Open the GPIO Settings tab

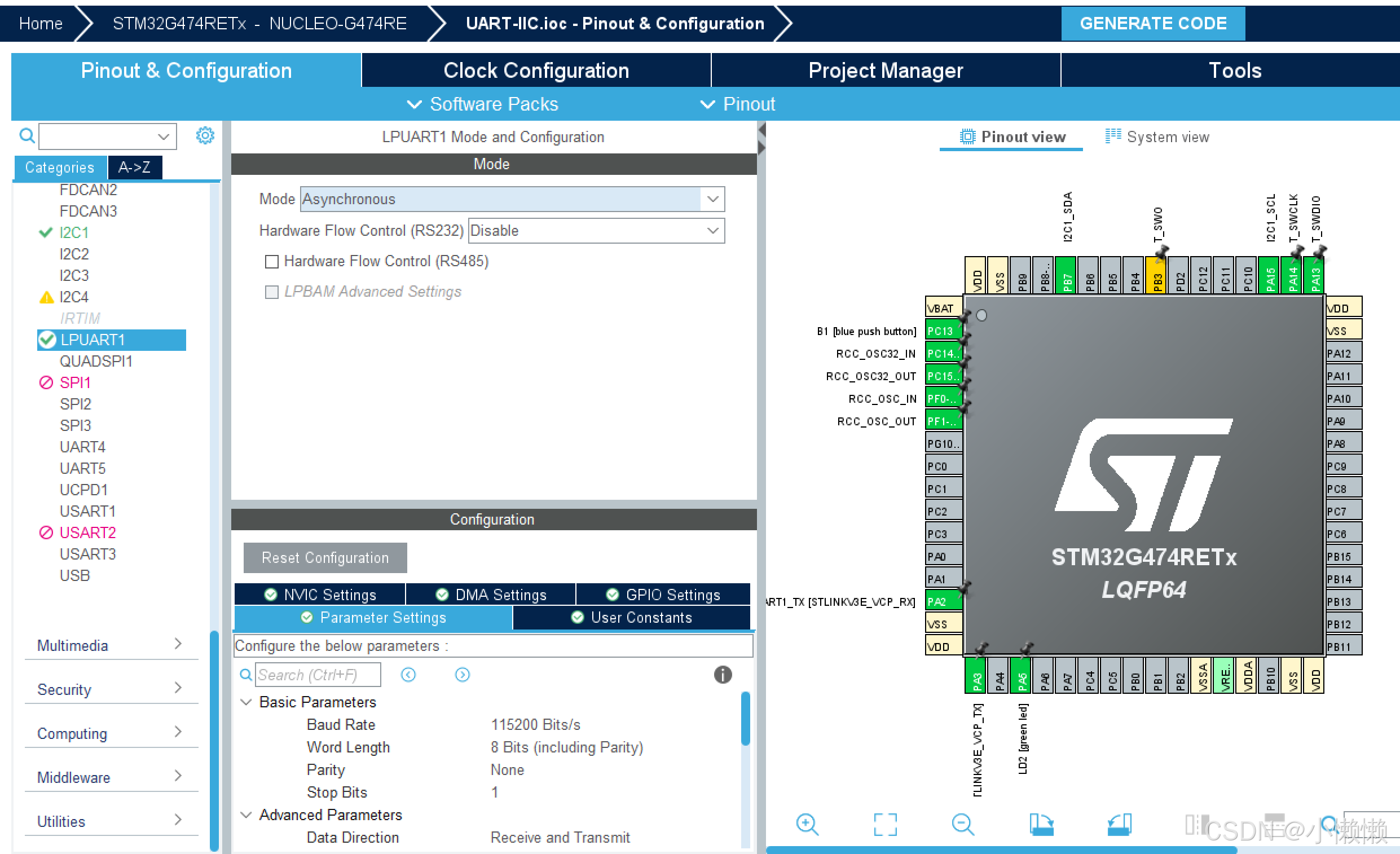coord(663,595)
